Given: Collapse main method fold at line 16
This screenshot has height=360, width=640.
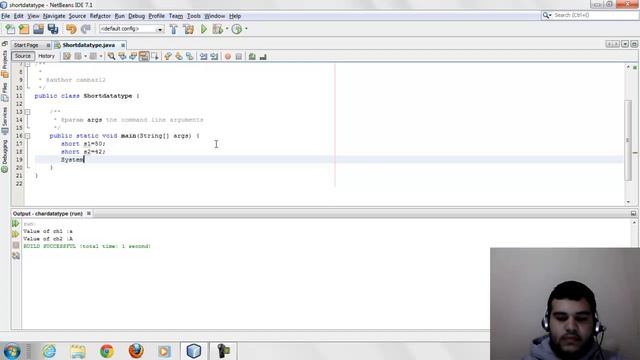Looking at the screenshot, I should [27, 136].
